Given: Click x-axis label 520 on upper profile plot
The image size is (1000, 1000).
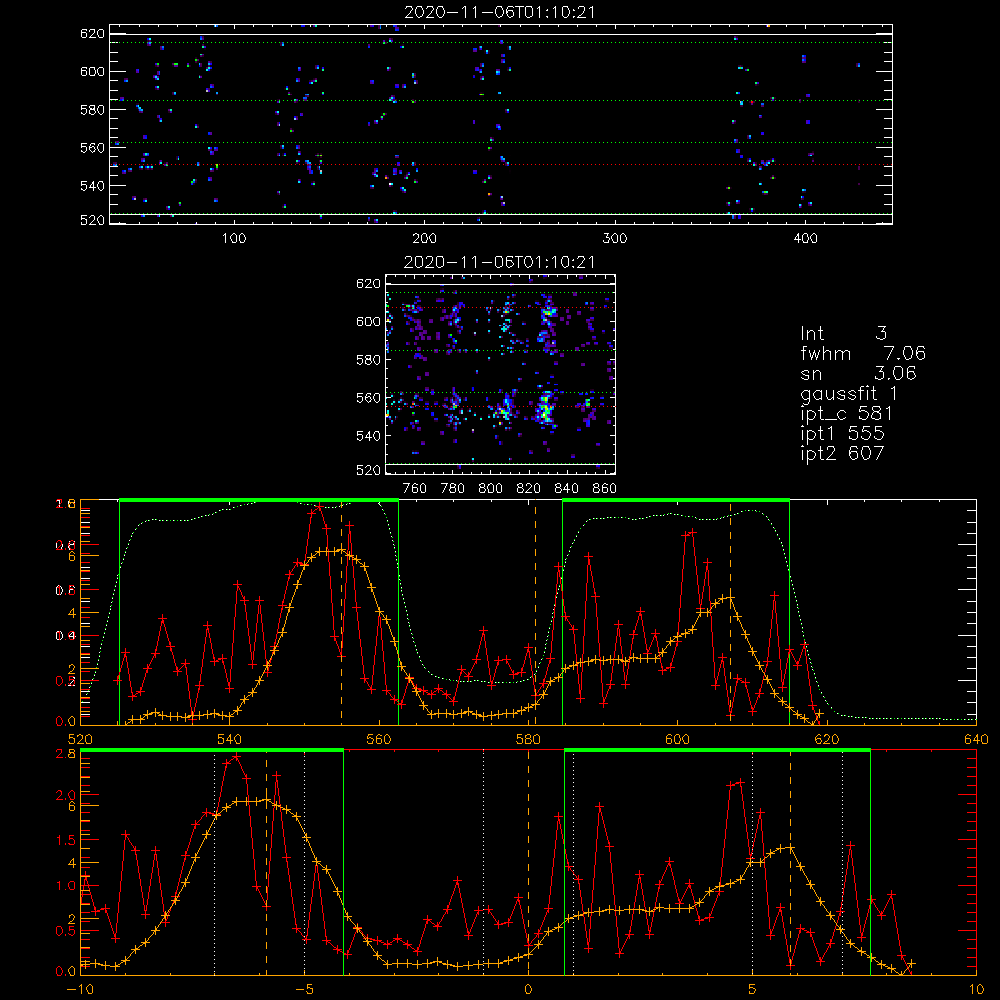Looking at the screenshot, I should point(80,740).
